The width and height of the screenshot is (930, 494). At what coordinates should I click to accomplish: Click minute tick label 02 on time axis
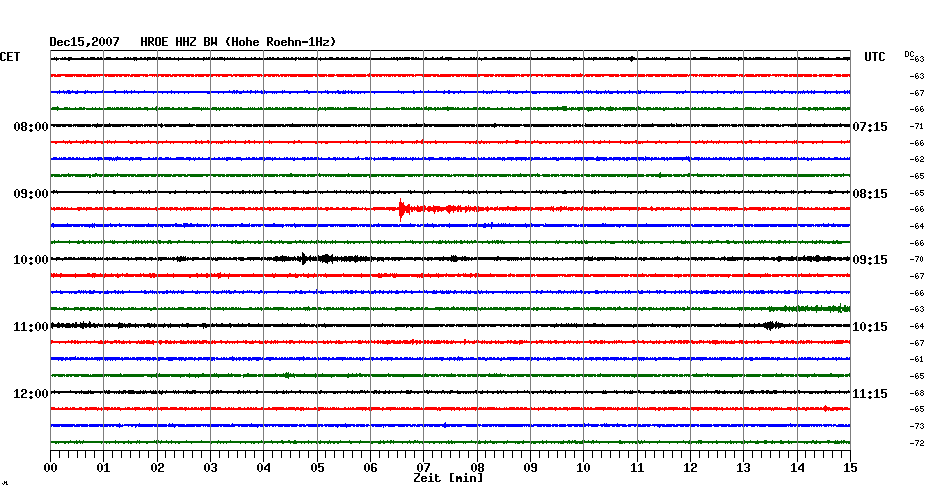coord(157,468)
